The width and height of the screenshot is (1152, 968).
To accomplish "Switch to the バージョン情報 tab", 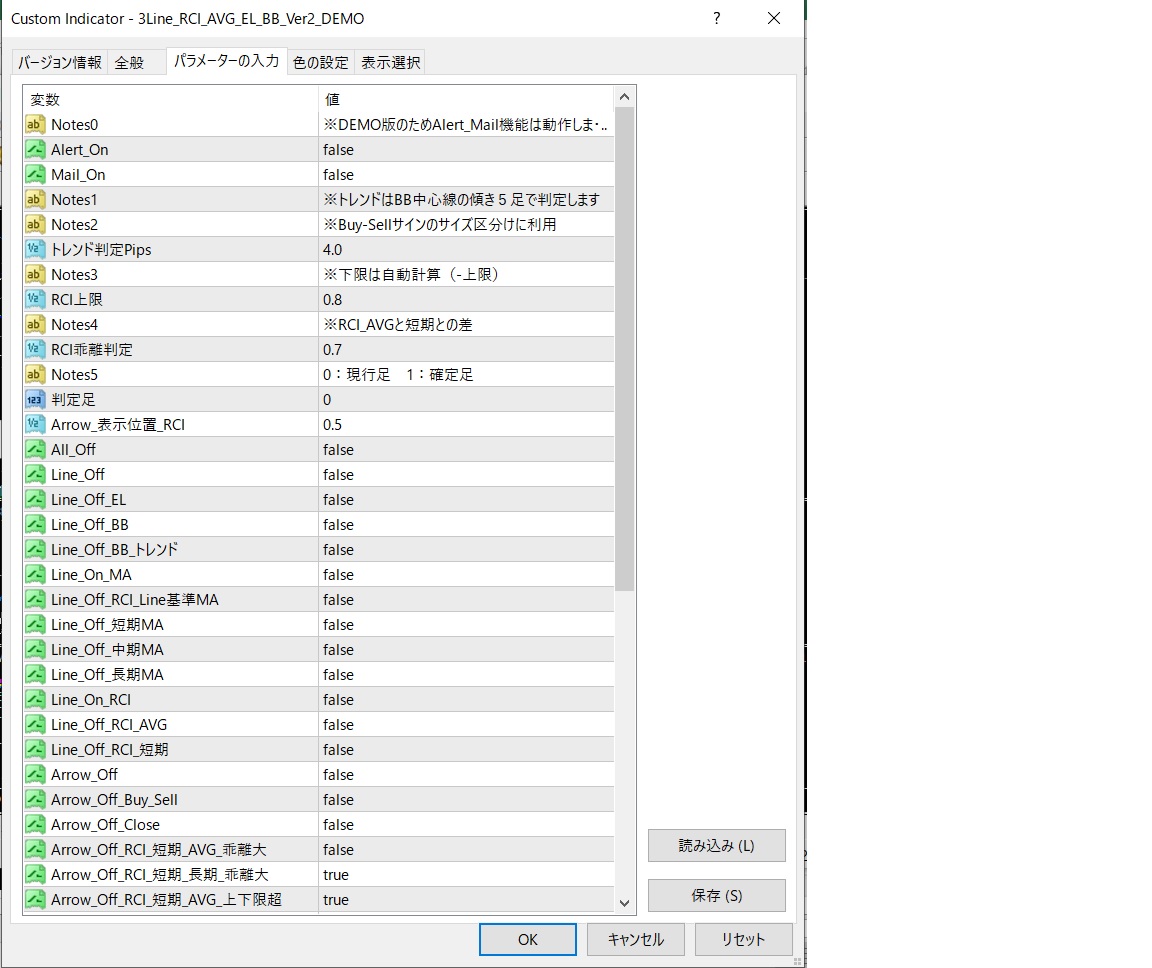I will [60, 62].
